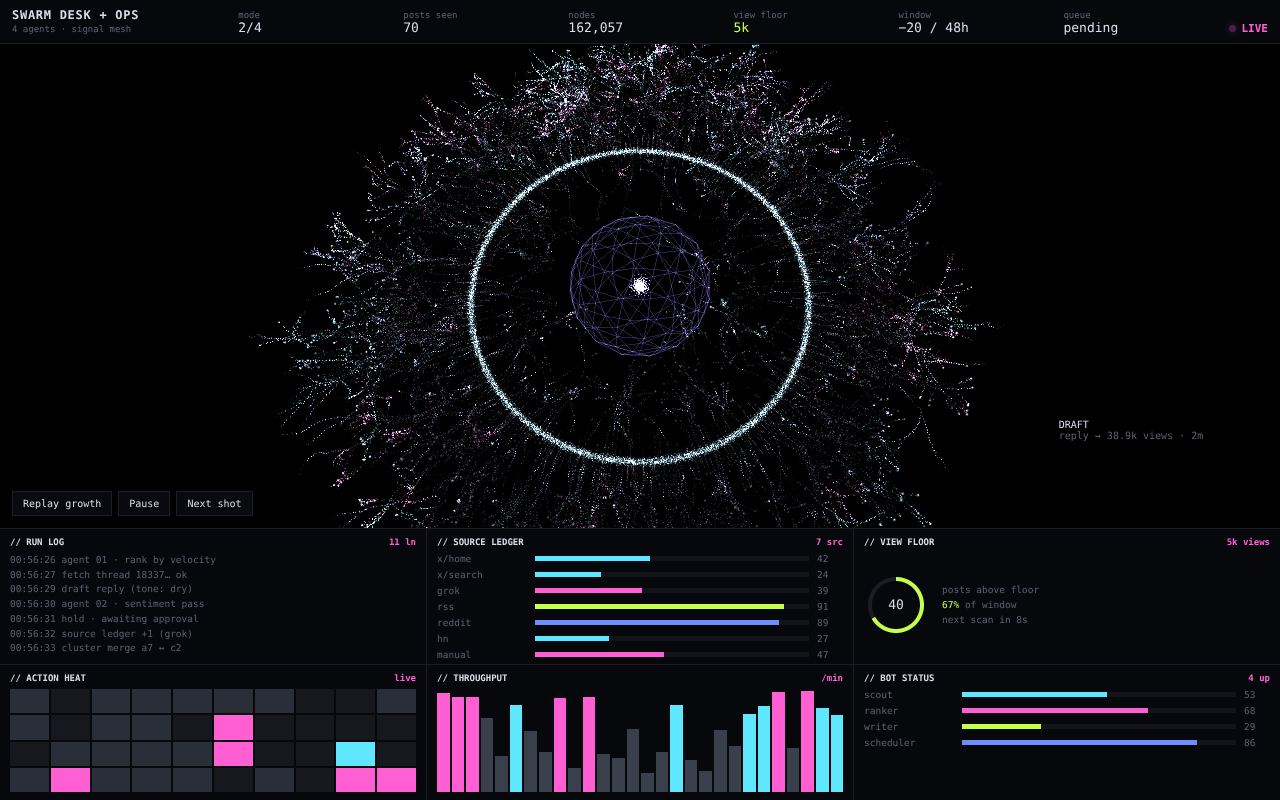Click 'next scan in 8s' text
Viewport: 1280px width, 800px height.
coord(985,620)
